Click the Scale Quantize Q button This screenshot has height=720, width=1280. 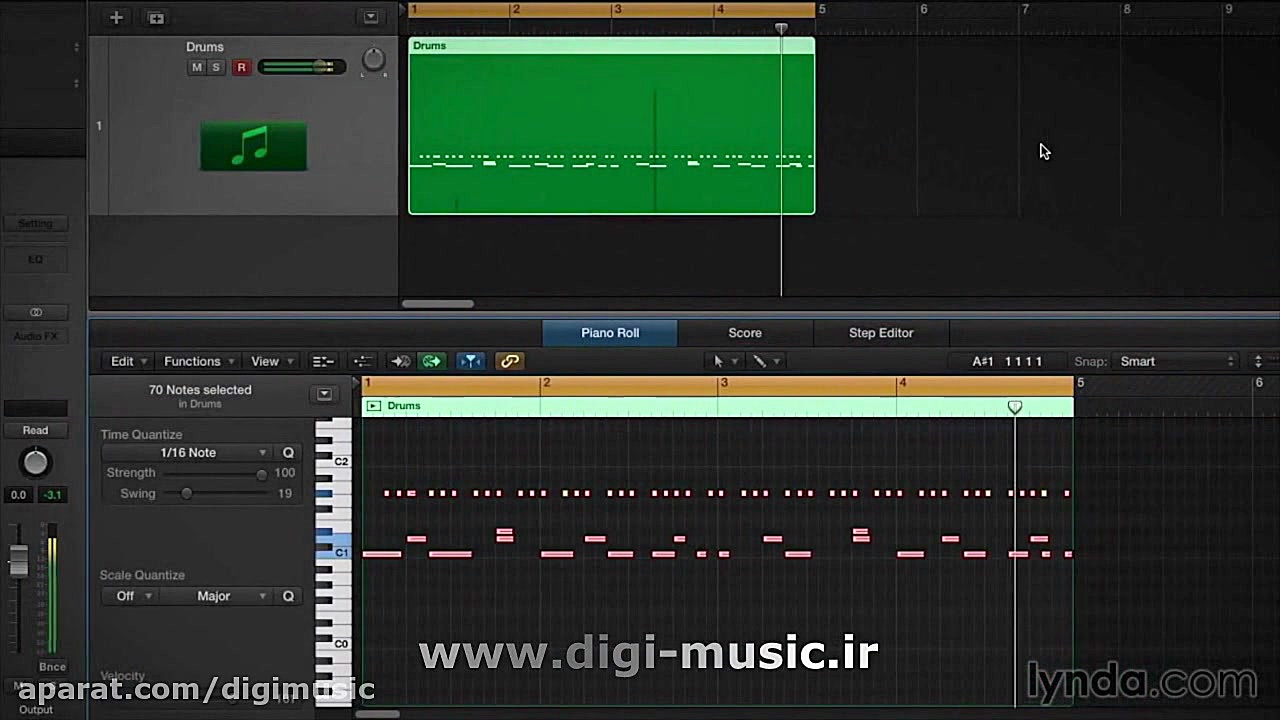pyautogui.click(x=288, y=596)
